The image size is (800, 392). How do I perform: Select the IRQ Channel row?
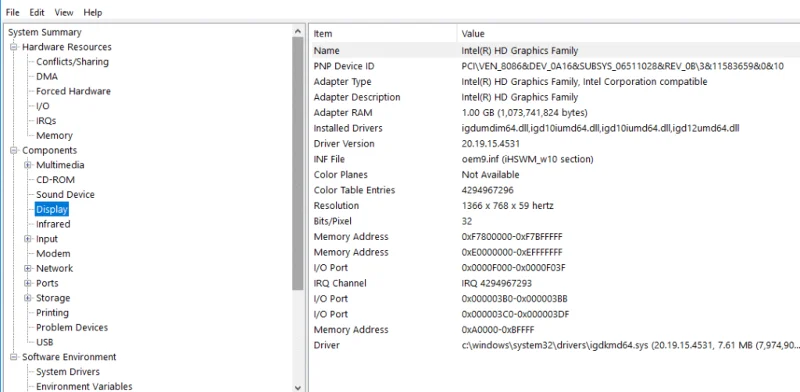pyautogui.click(x=555, y=283)
